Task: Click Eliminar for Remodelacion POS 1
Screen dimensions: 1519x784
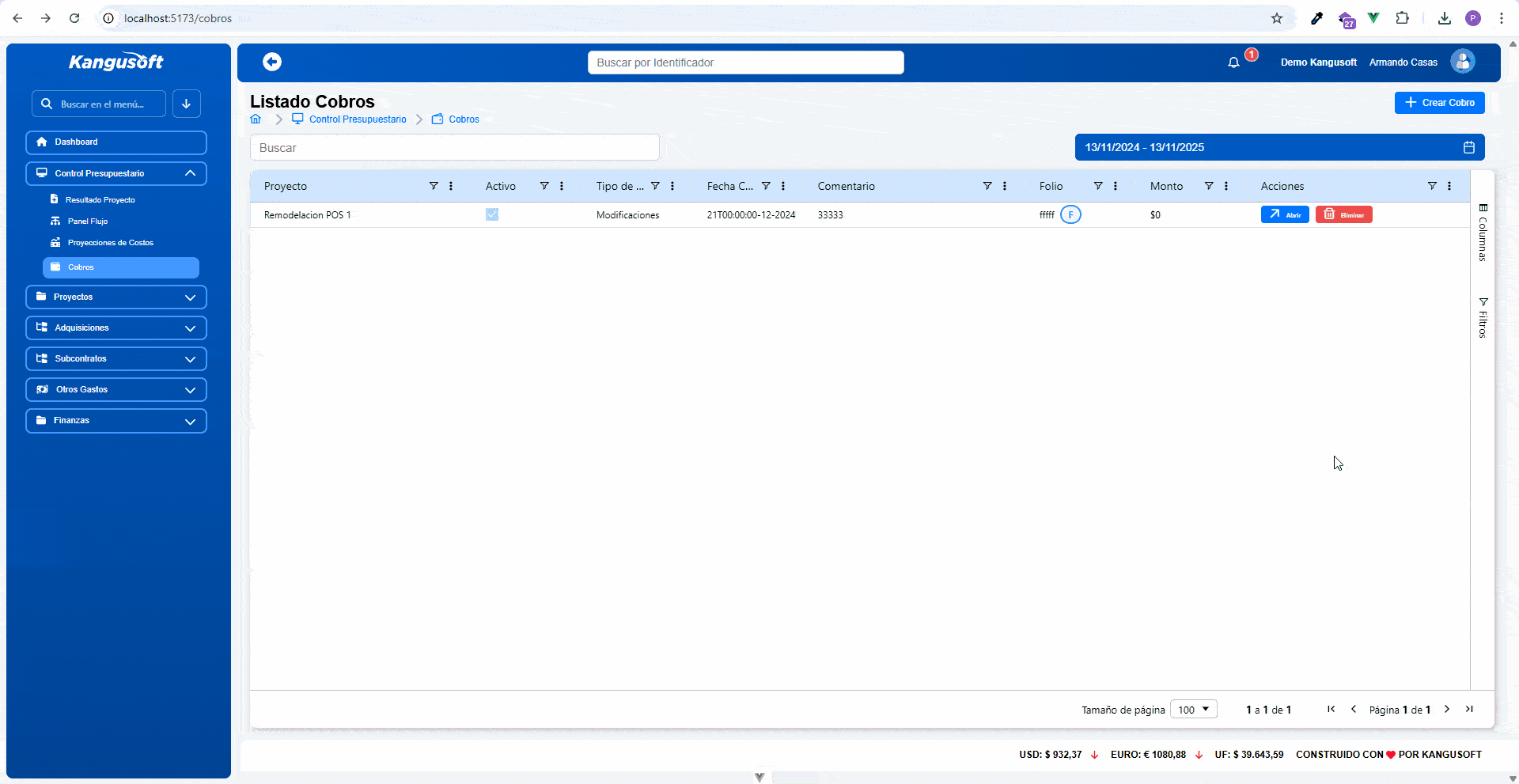Action: pos(1344,214)
